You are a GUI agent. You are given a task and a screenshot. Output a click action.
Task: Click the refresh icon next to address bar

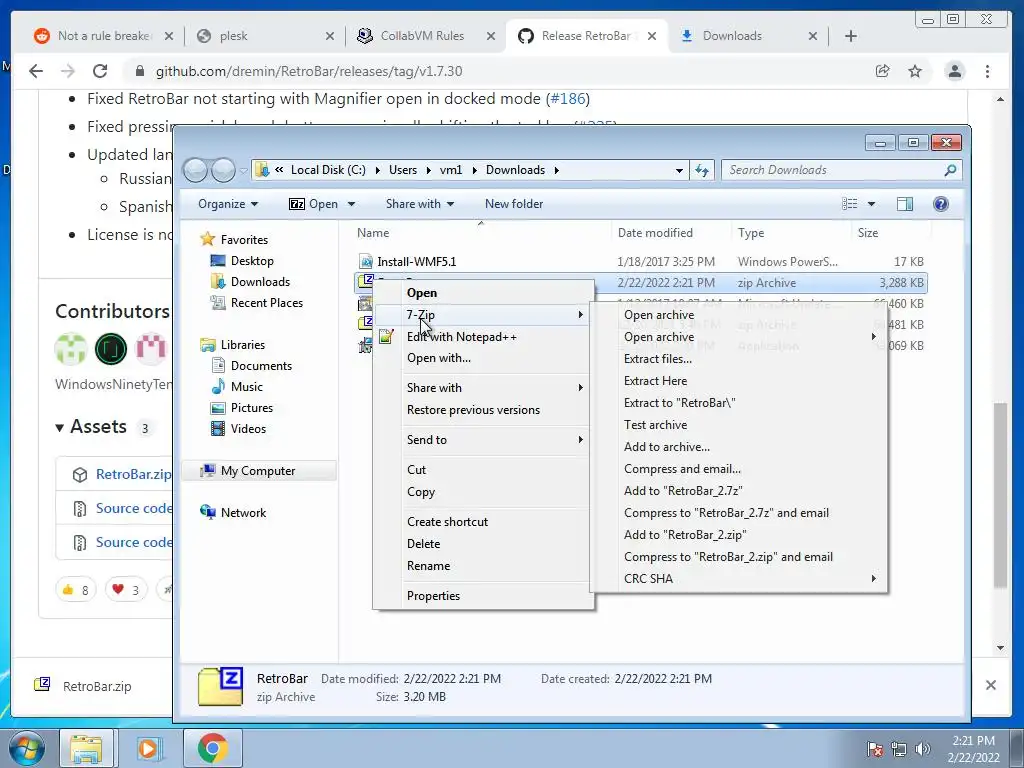[702, 170]
